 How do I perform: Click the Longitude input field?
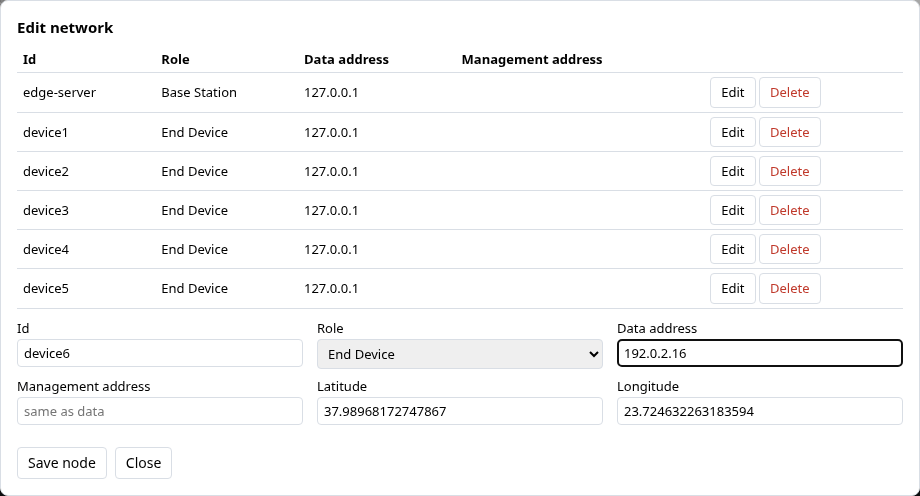pos(759,411)
